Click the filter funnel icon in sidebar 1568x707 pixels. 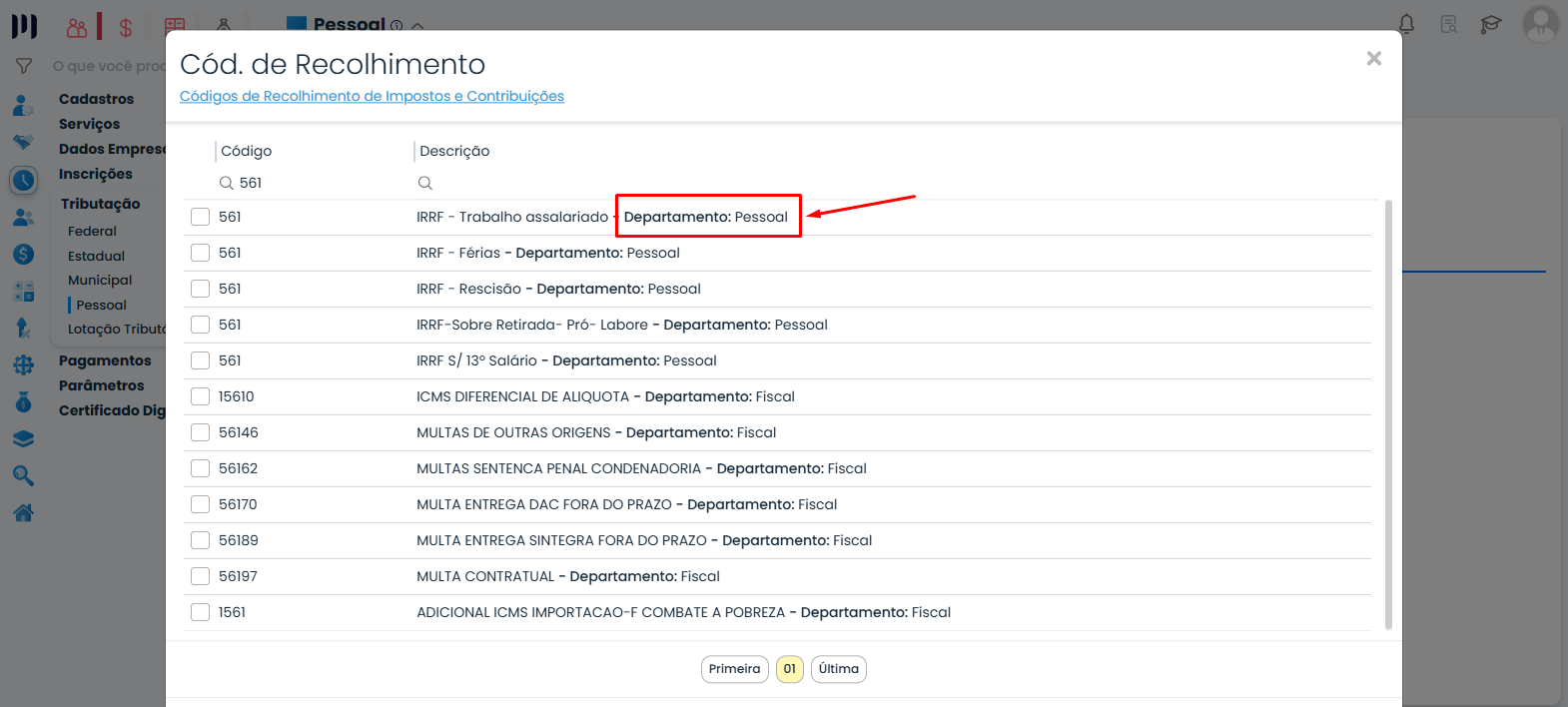(24, 66)
